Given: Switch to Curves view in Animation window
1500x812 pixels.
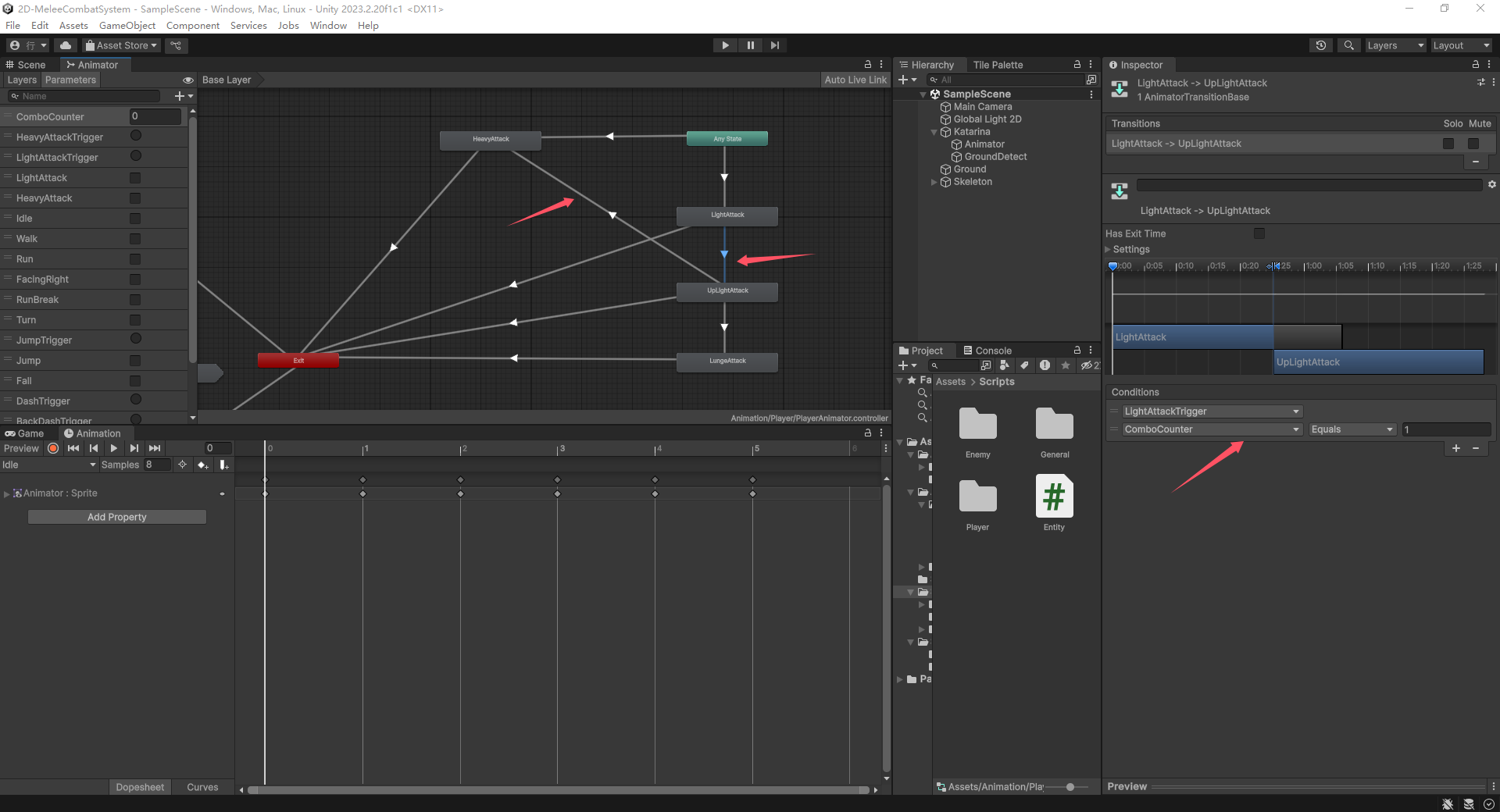Looking at the screenshot, I should click(202, 787).
